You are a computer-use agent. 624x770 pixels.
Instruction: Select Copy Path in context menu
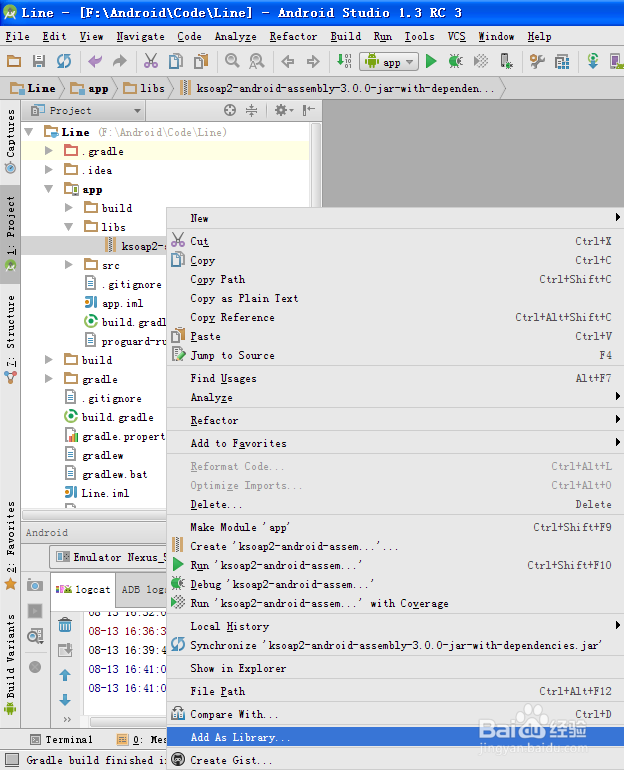(395, 279)
